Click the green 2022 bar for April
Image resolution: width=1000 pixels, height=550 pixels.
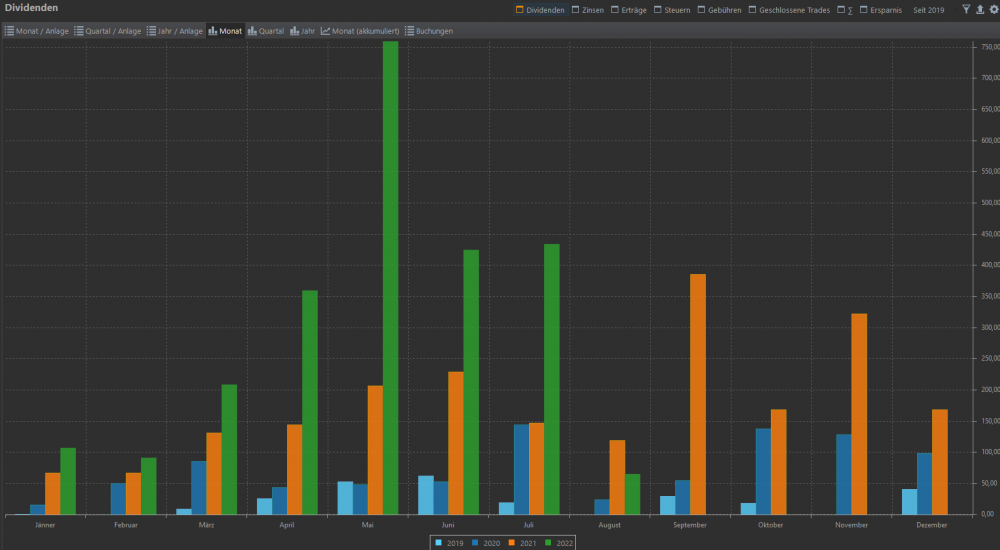click(x=310, y=403)
